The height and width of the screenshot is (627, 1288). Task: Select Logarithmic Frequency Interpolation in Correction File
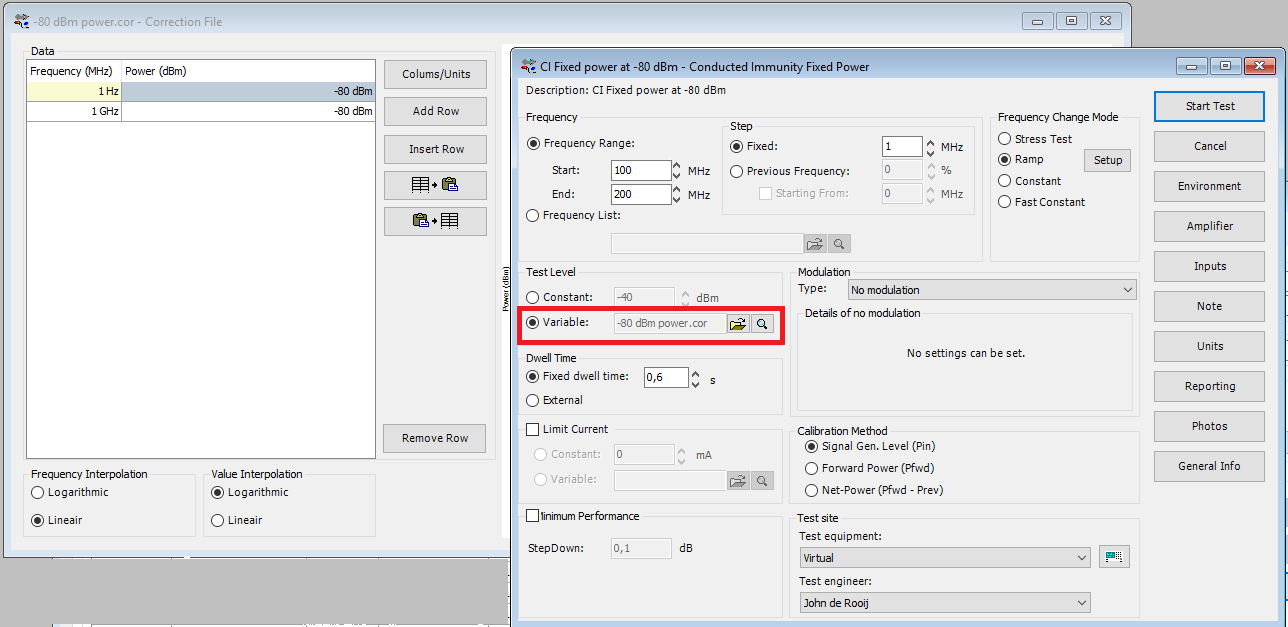(x=38, y=492)
